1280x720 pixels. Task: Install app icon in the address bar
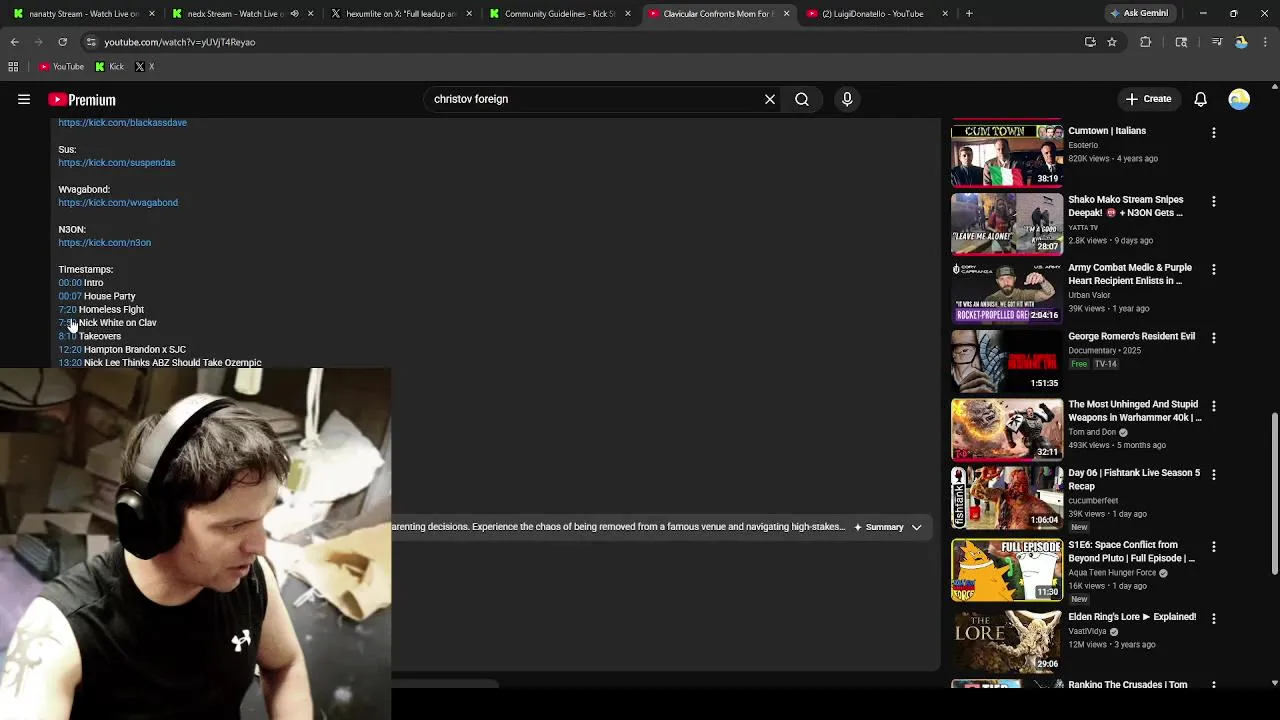click(x=1090, y=42)
